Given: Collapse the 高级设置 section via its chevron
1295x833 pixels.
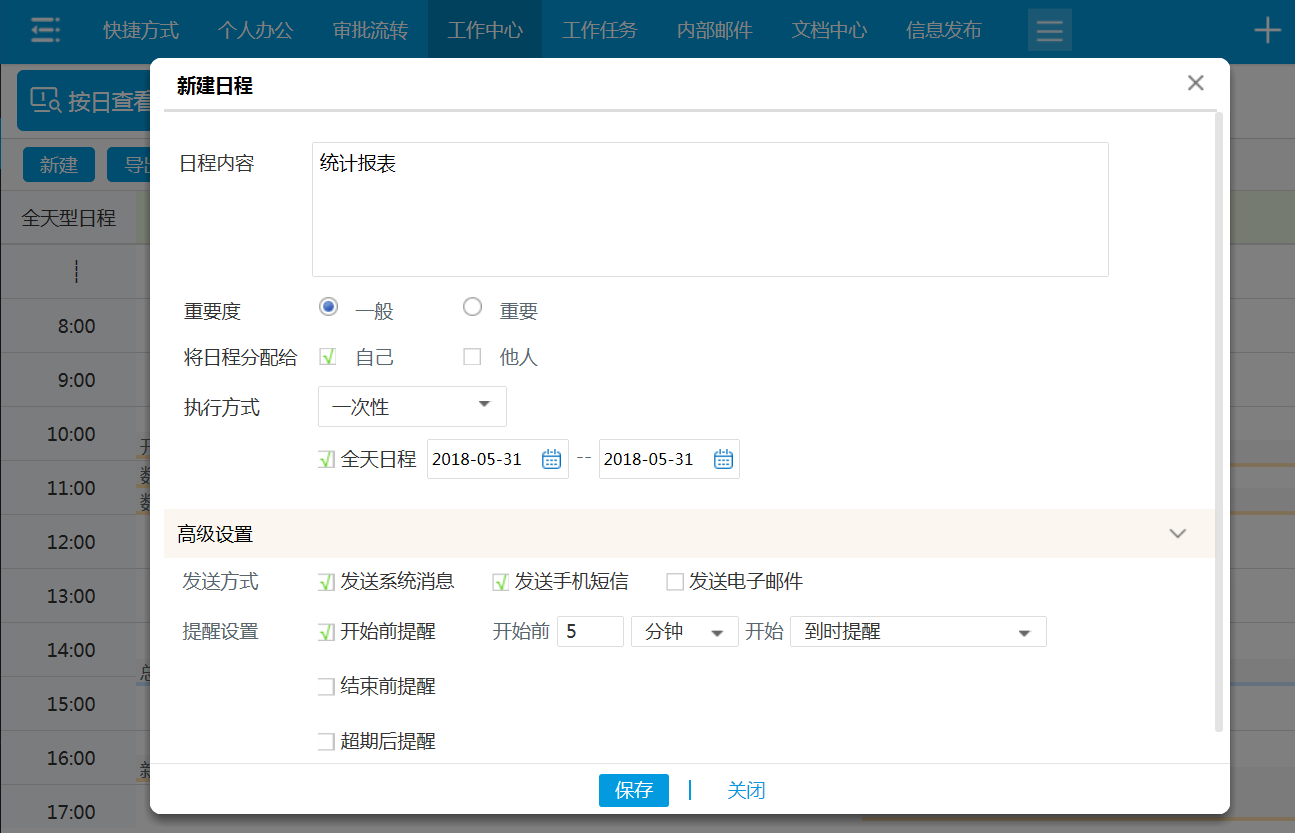Looking at the screenshot, I should [1177, 533].
